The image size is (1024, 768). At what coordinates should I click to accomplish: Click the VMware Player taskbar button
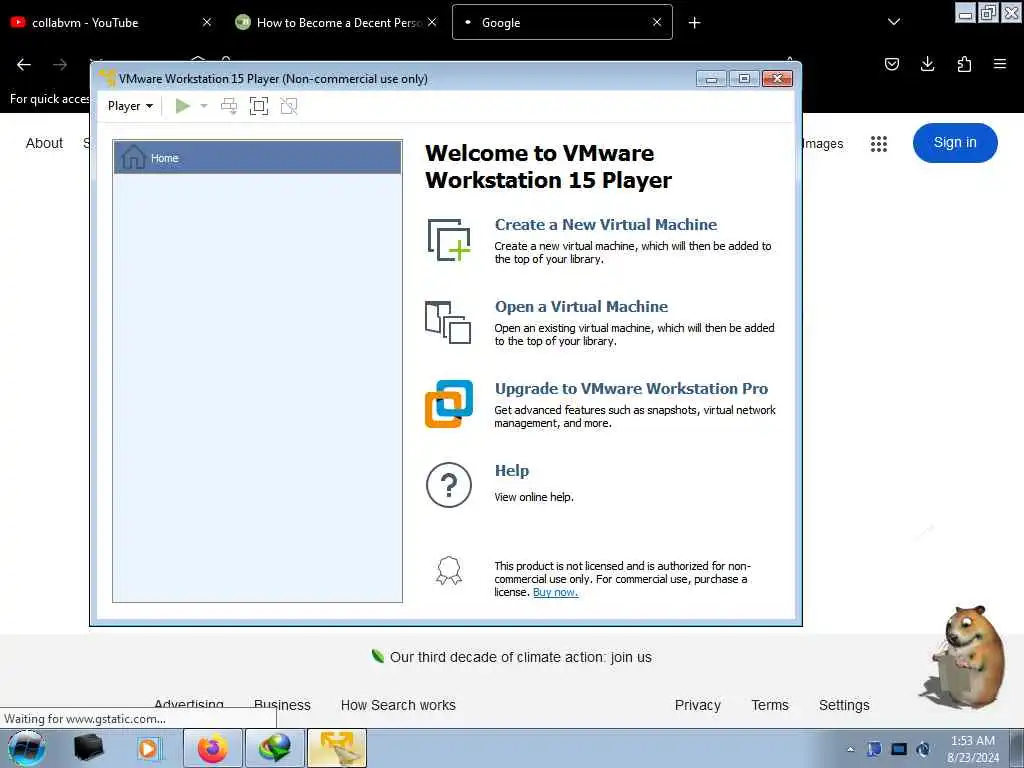336,748
